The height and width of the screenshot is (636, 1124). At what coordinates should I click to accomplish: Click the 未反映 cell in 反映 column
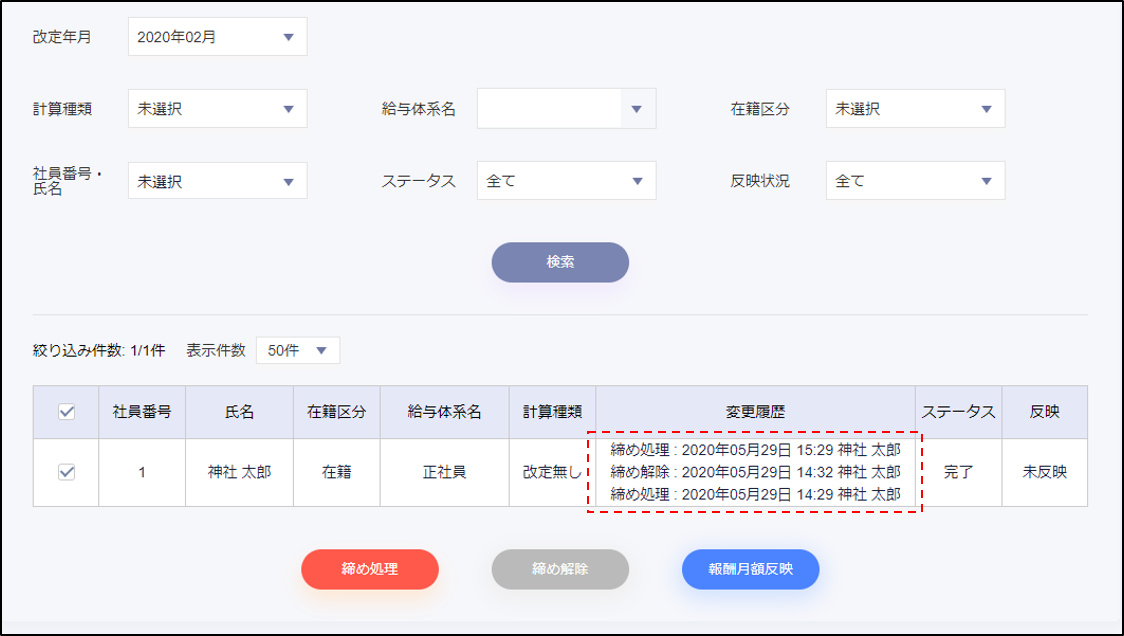point(1044,472)
